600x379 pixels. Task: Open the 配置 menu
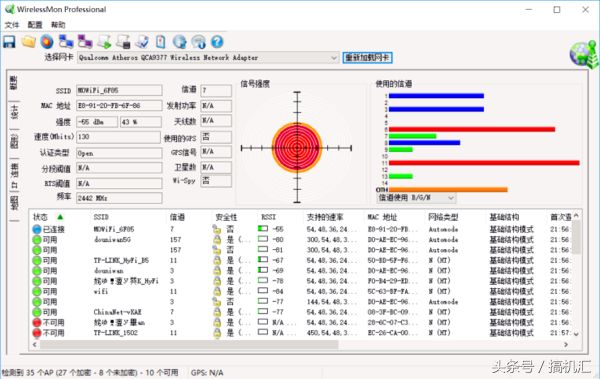coord(35,25)
